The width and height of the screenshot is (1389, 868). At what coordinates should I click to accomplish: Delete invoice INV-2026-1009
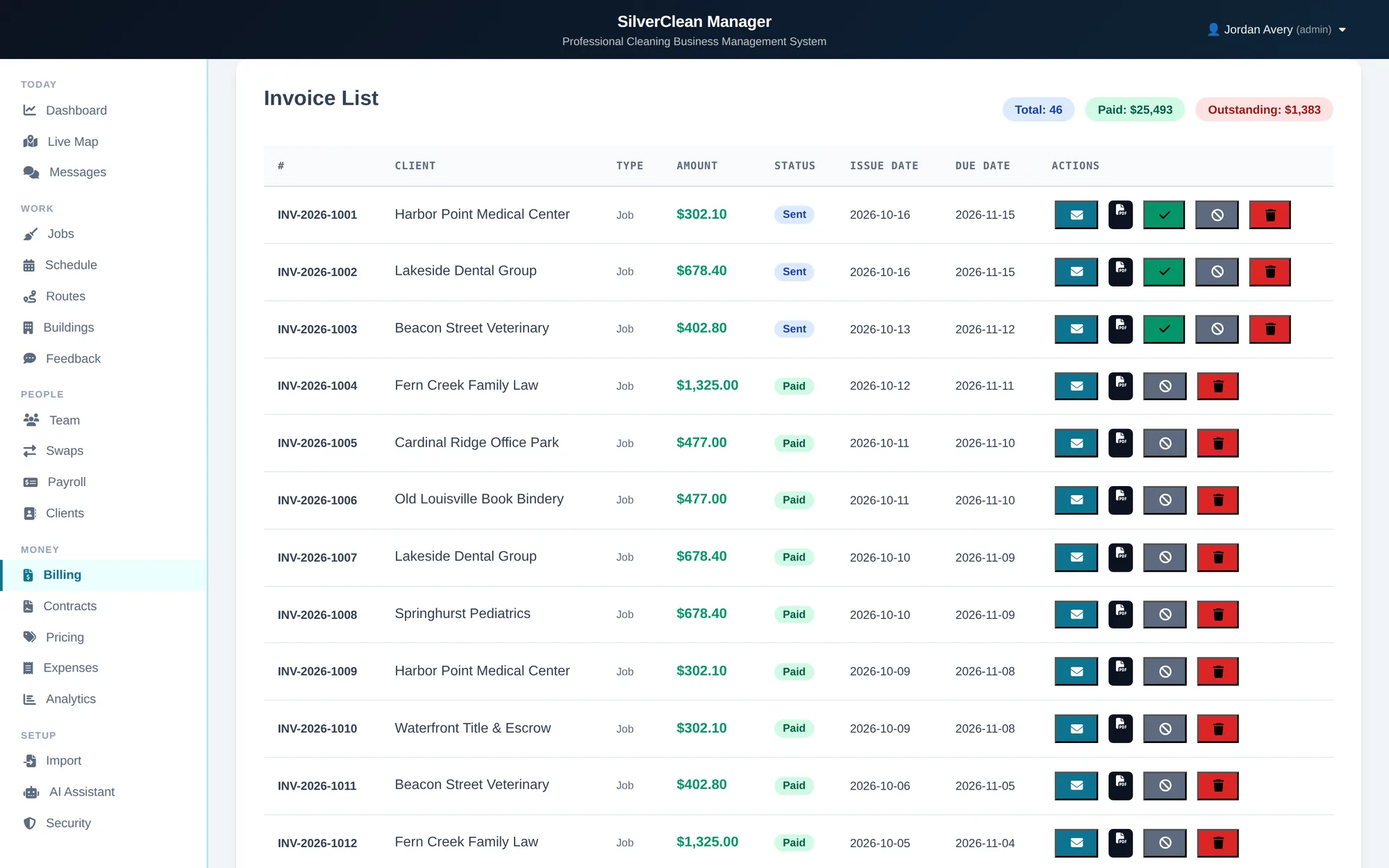(x=1217, y=671)
